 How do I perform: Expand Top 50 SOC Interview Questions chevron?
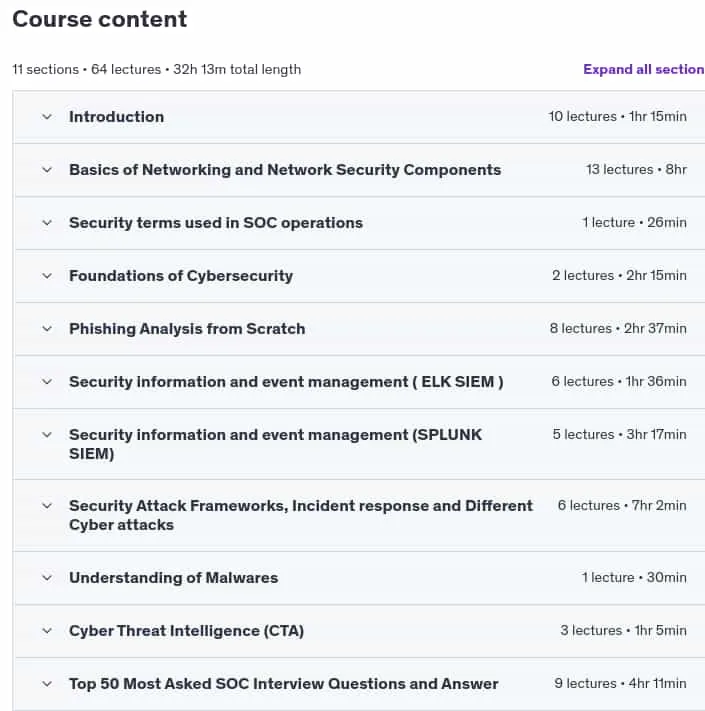pyautogui.click(x=47, y=684)
